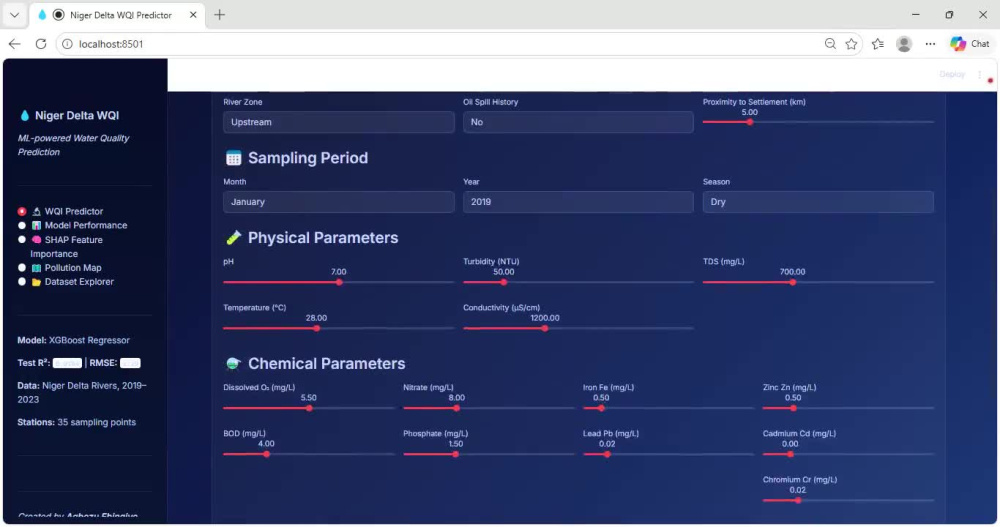Image resolution: width=1000 pixels, height=527 pixels.
Task: Select SHAP Feature Importance radio option
Action: pos(22,240)
